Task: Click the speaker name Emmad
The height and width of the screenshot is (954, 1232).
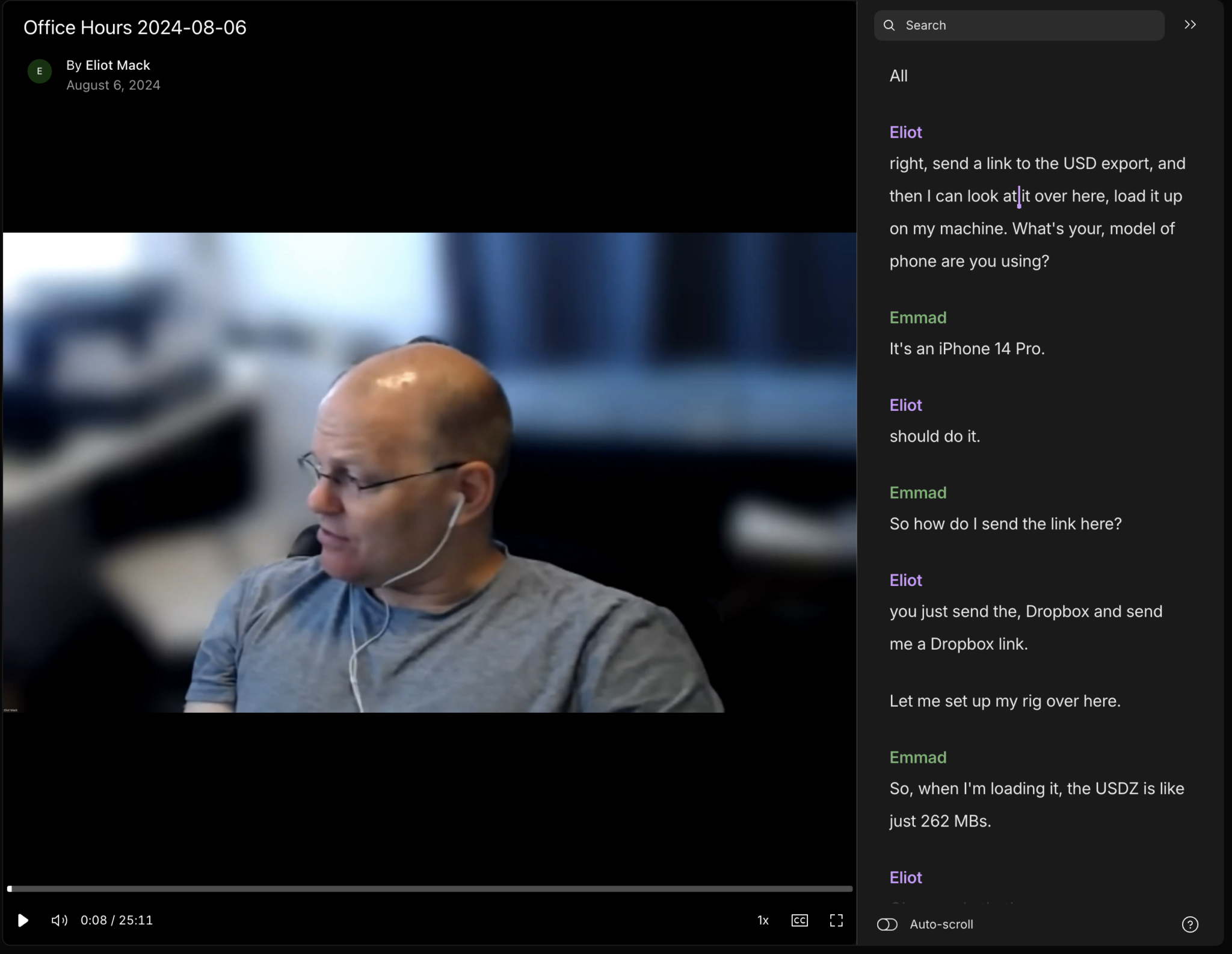Action: pos(916,317)
